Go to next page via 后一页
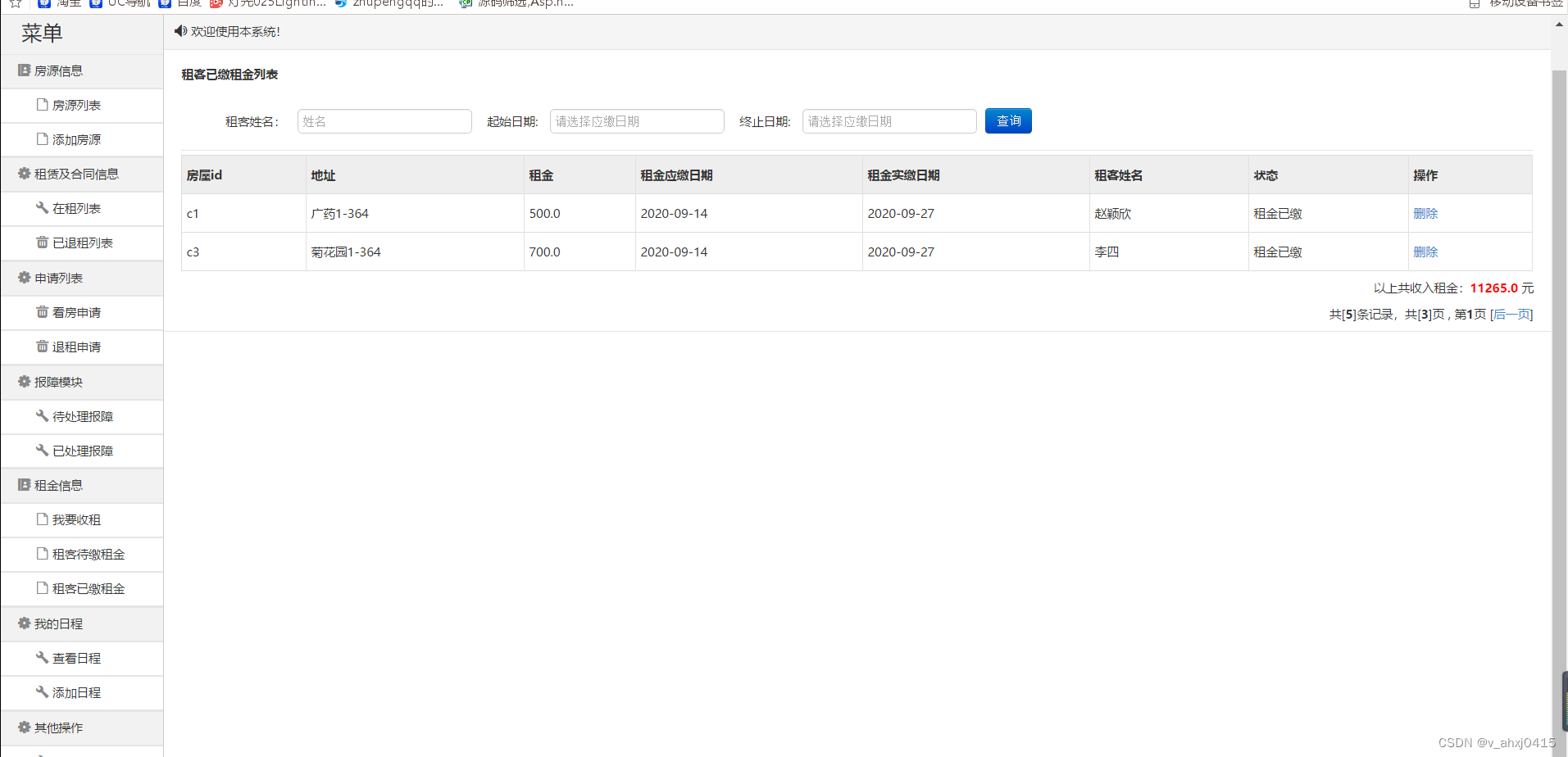Screen dimensions: 1568x757 (x=1511, y=315)
